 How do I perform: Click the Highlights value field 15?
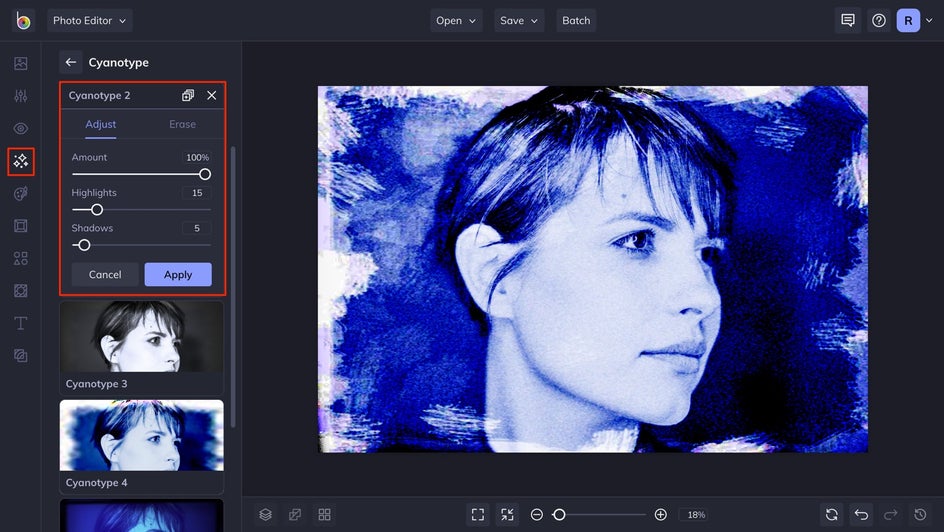click(x=197, y=193)
